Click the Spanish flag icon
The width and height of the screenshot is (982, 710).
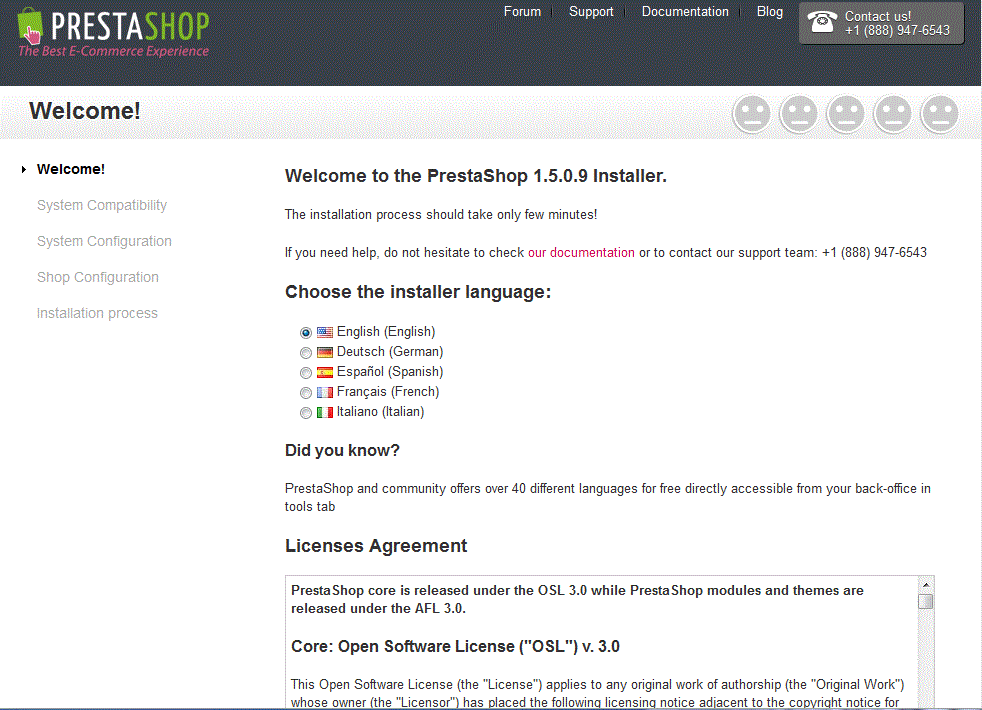coord(325,372)
